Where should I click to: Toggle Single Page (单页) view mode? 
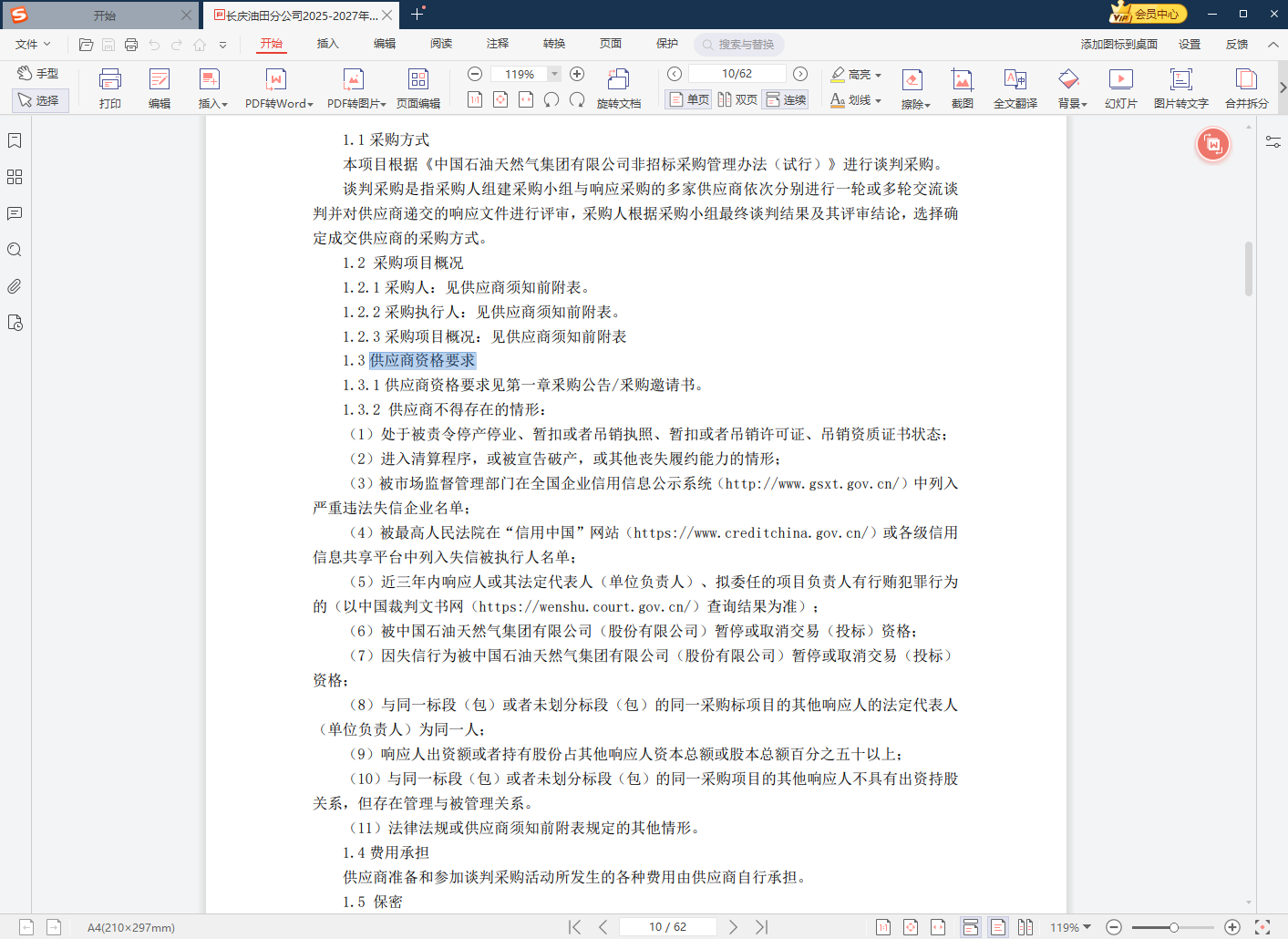pyautogui.click(x=689, y=99)
